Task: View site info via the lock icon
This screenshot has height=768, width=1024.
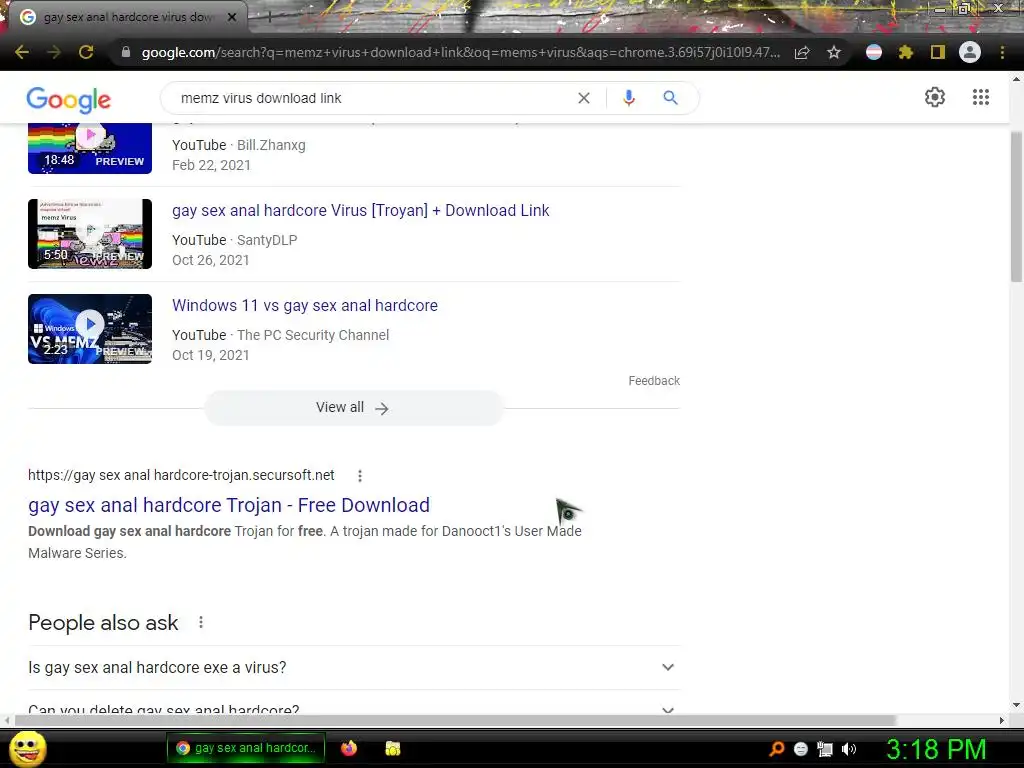Action: pos(126,52)
